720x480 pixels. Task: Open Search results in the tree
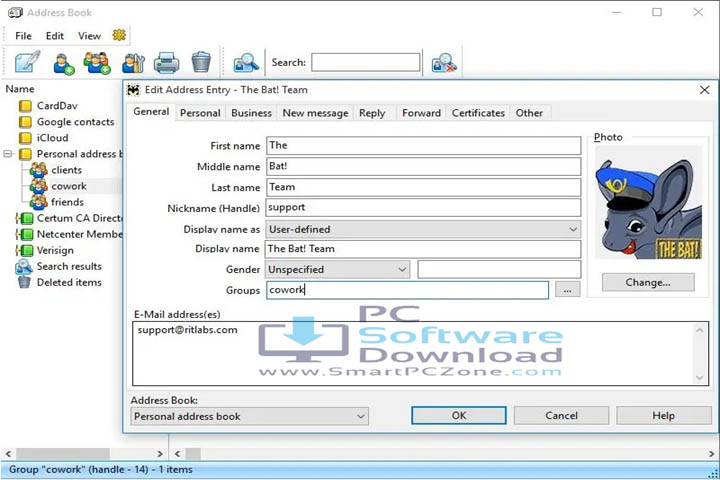[x=58, y=266]
